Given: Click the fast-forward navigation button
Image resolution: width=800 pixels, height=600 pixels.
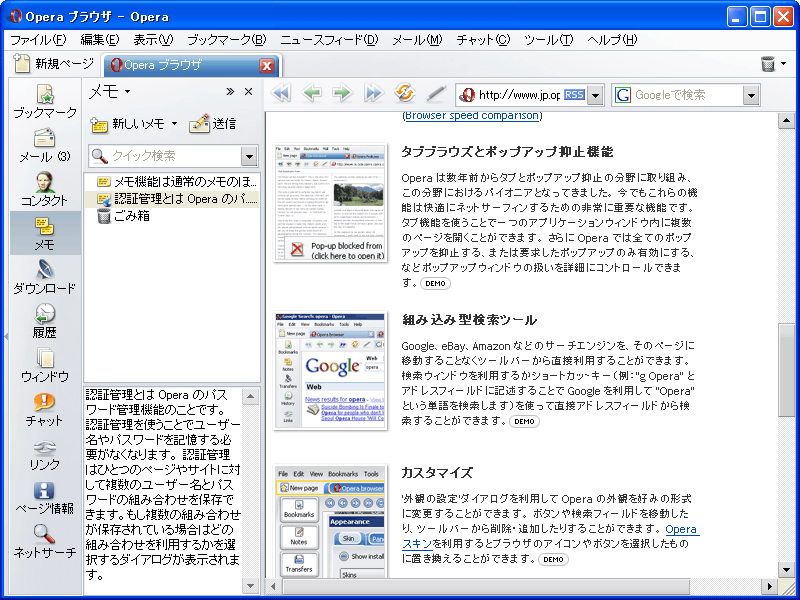Looking at the screenshot, I should 373,93.
